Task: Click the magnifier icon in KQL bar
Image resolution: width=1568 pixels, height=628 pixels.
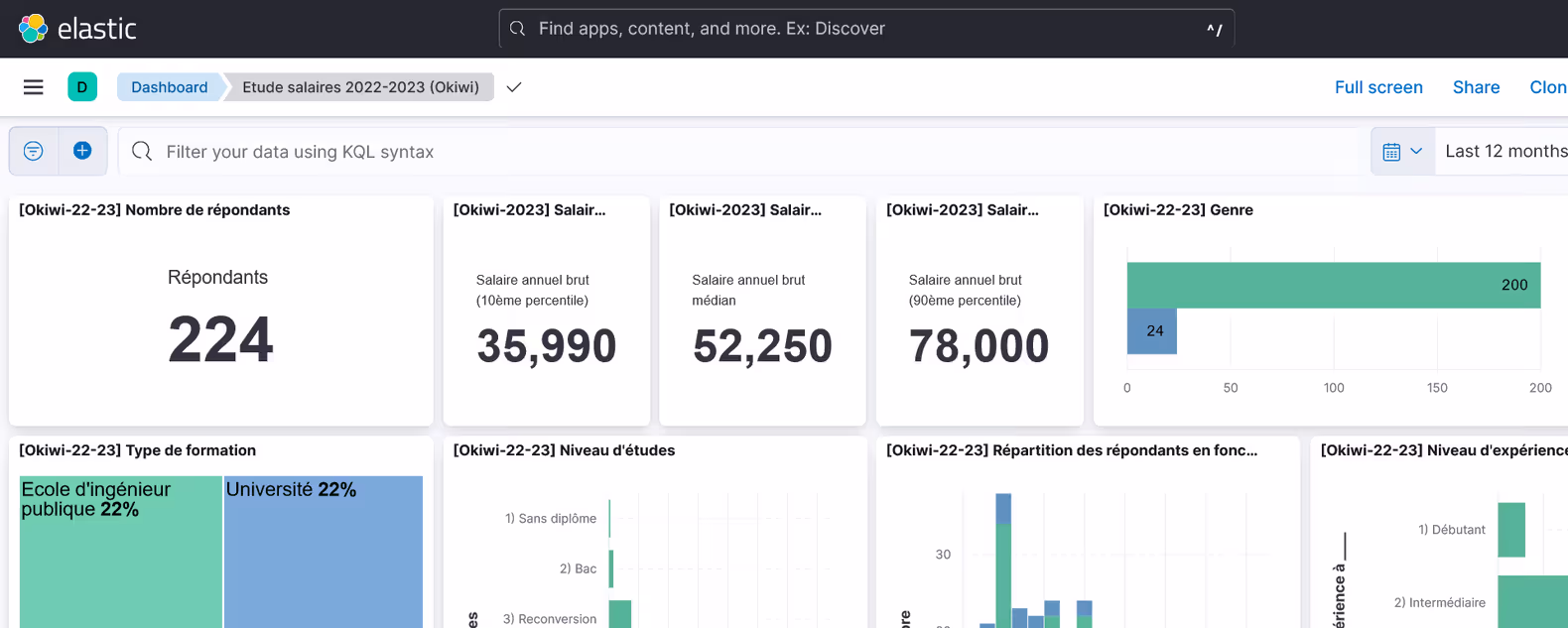Action: pos(142,151)
